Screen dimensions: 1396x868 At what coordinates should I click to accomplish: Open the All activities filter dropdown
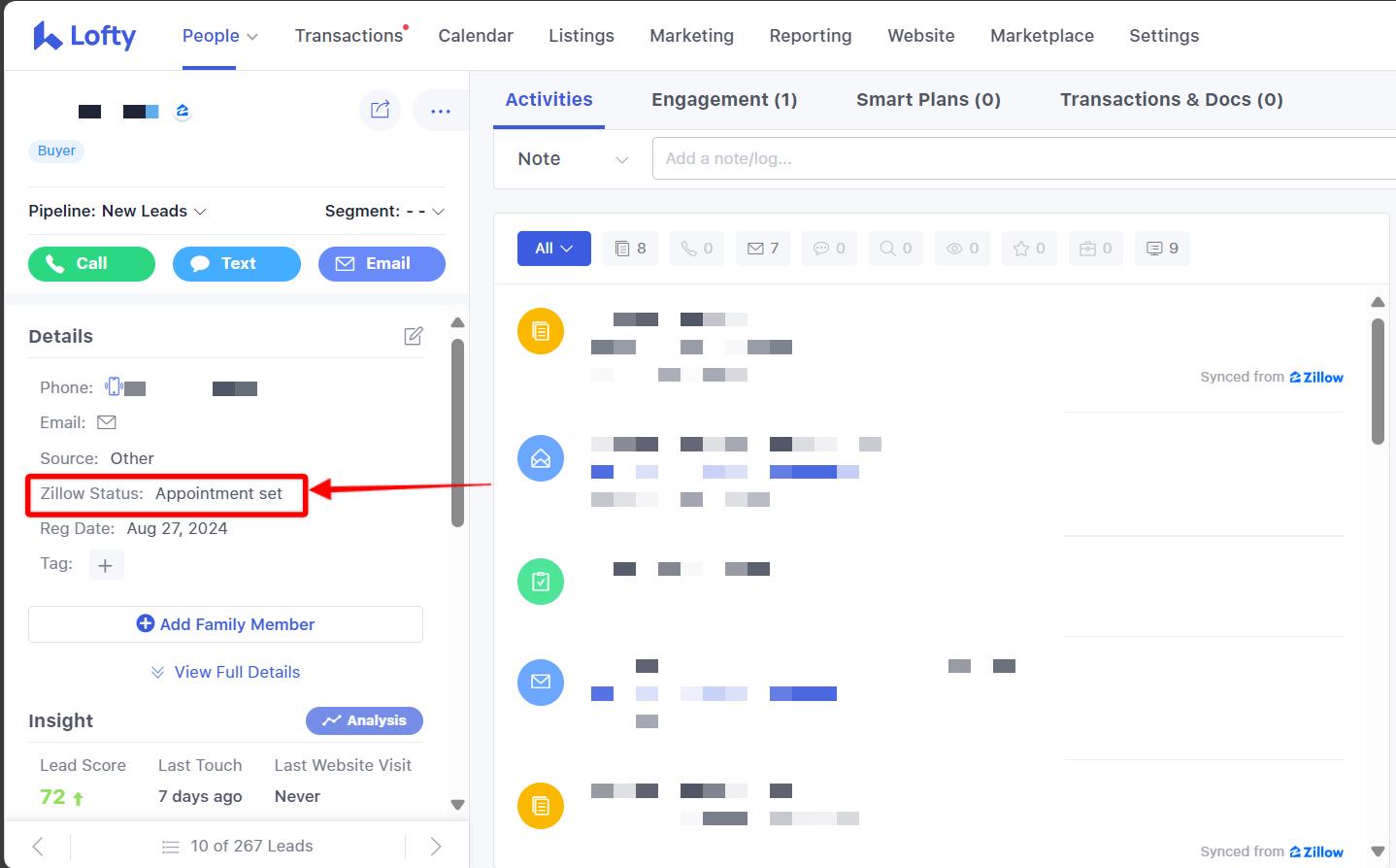click(x=553, y=249)
